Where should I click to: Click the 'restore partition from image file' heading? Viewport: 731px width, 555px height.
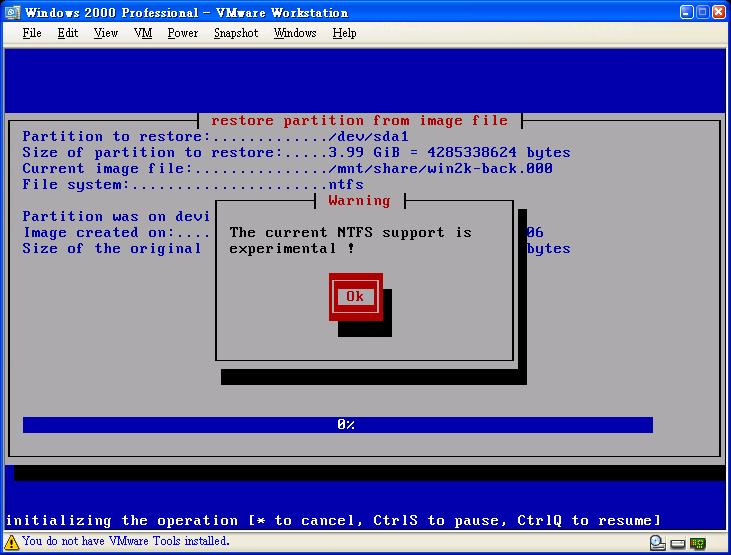359,121
